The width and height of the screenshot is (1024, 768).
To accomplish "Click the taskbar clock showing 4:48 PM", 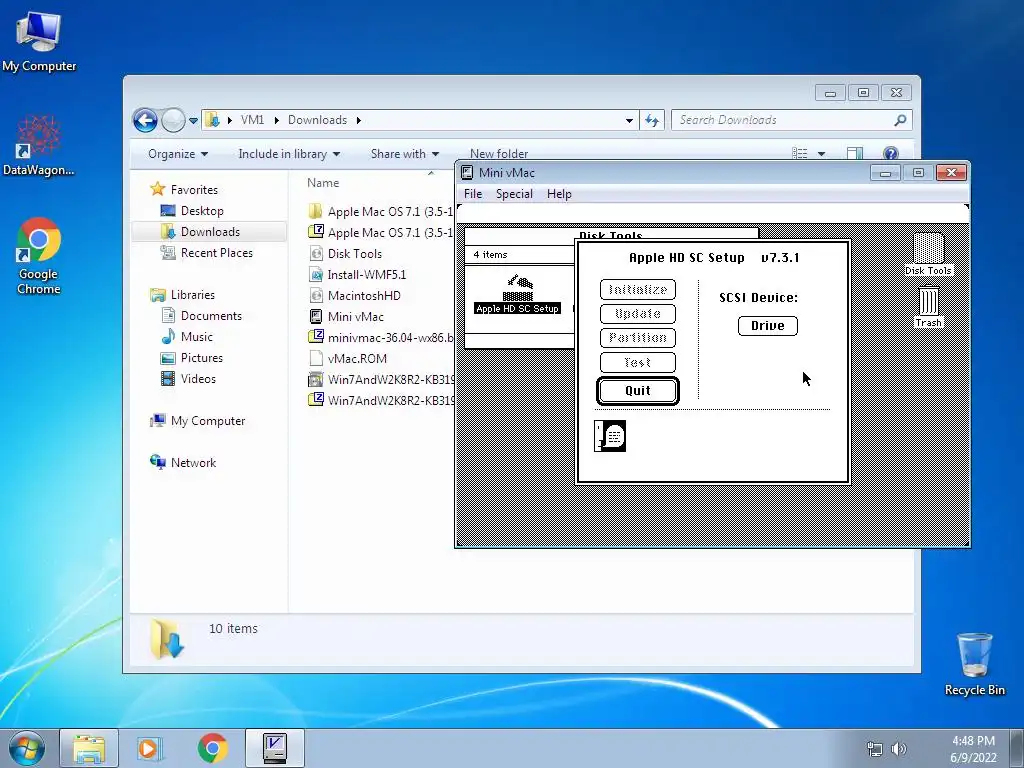I will (x=973, y=749).
